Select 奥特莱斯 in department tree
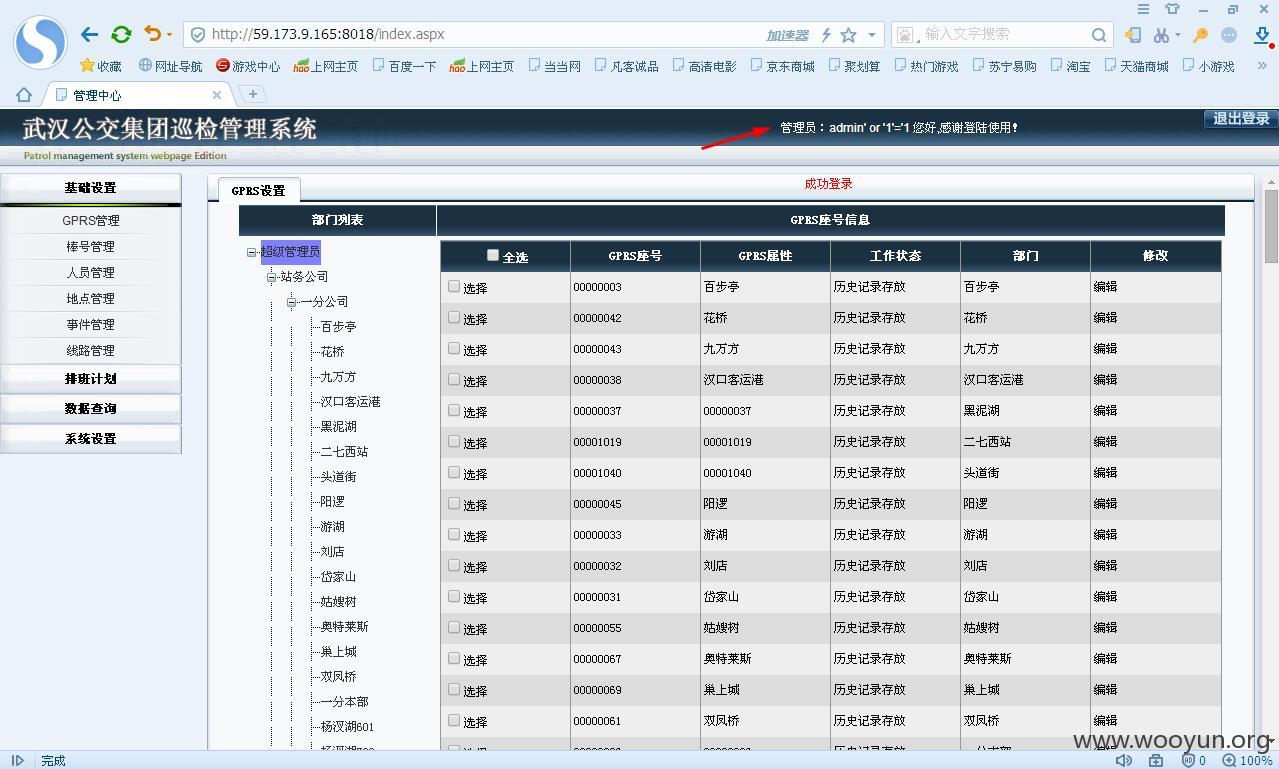The width and height of the screenshot is (1279, 769). (344, 627)
